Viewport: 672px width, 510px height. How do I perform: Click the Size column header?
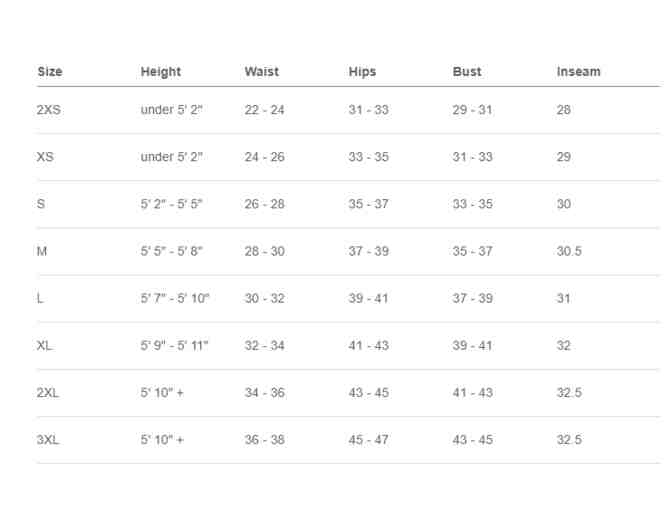pos(49,72)
